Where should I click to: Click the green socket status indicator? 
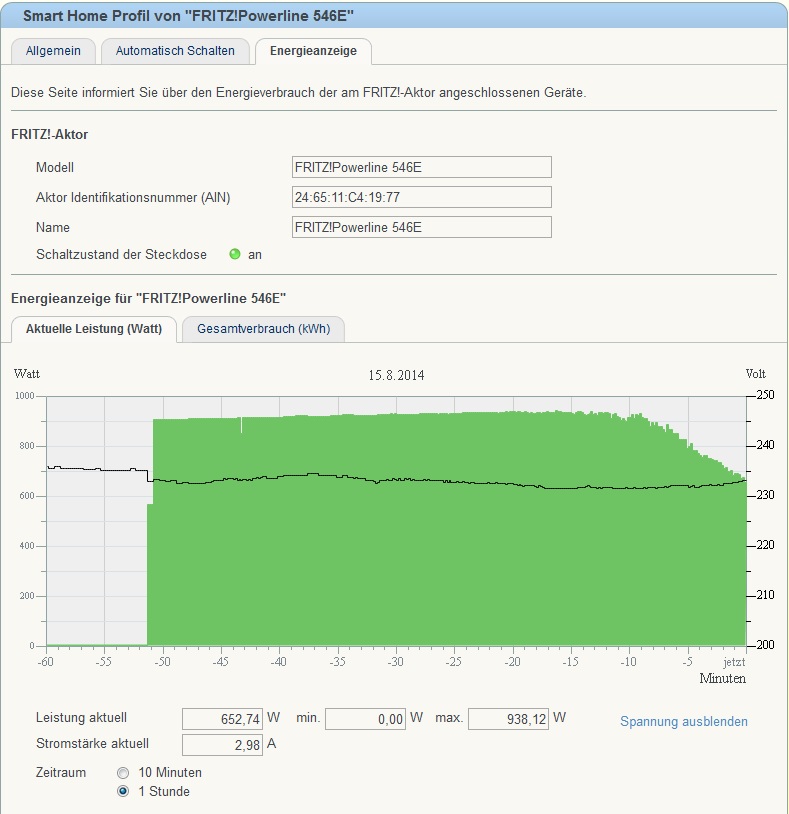(235, 255)
